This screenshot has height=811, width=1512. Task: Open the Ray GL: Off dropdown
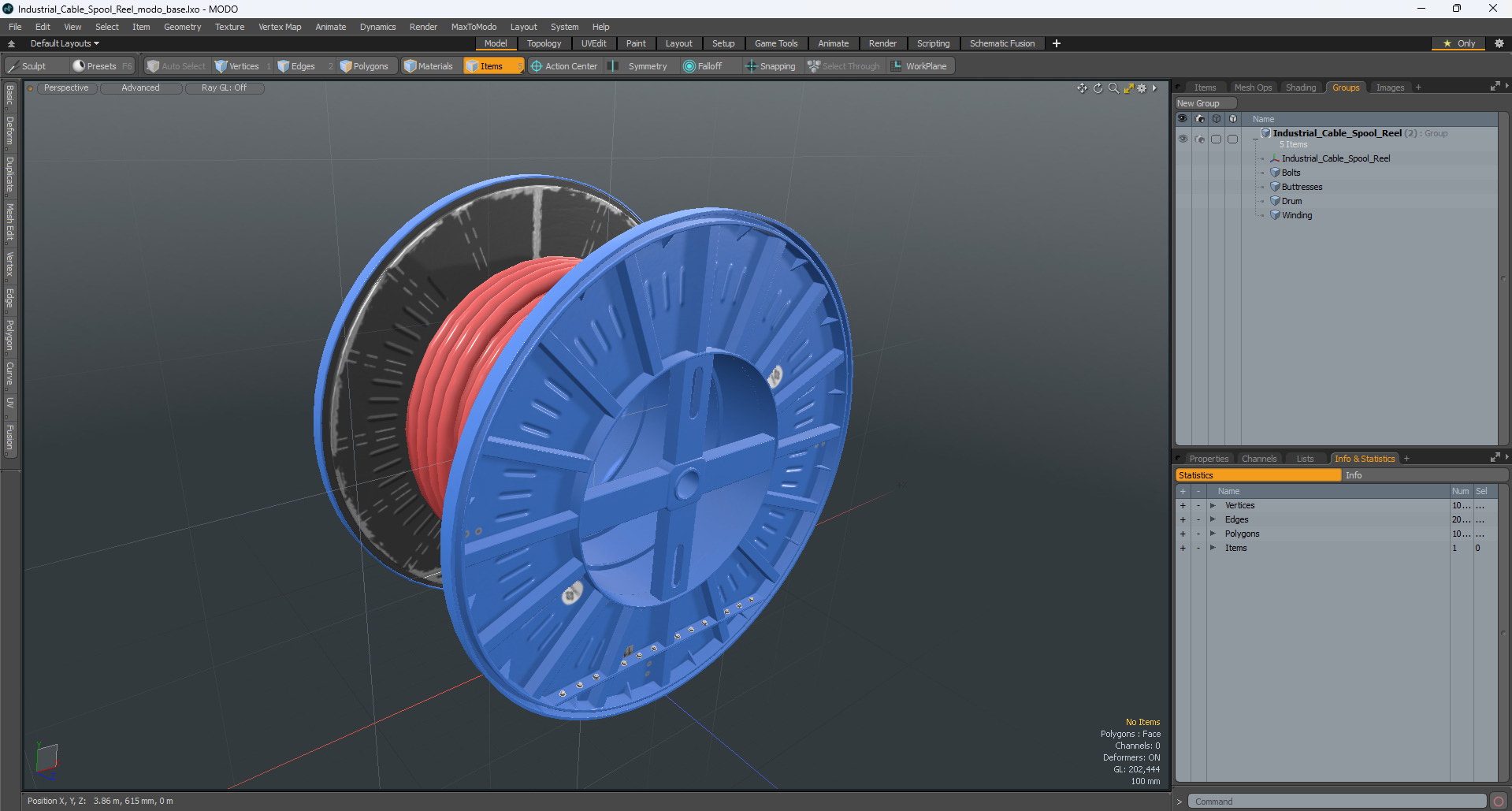click(x=224, y=88)
